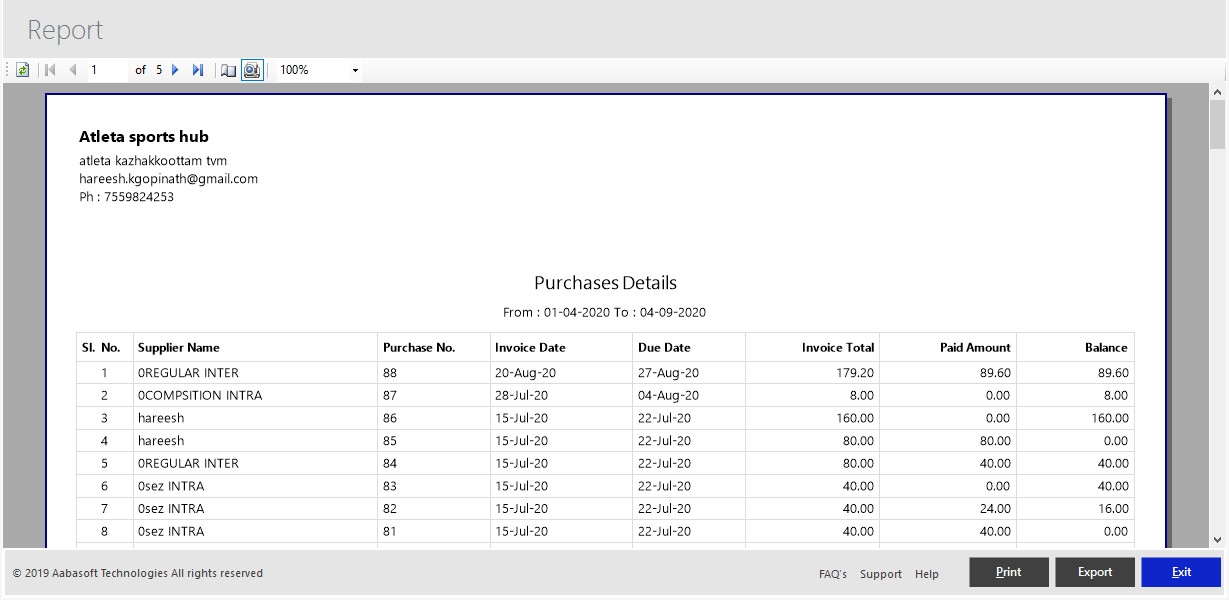Click invoice total 179.20
The width and height of the screenshot is (1229, 600).
tap(856, 373)
